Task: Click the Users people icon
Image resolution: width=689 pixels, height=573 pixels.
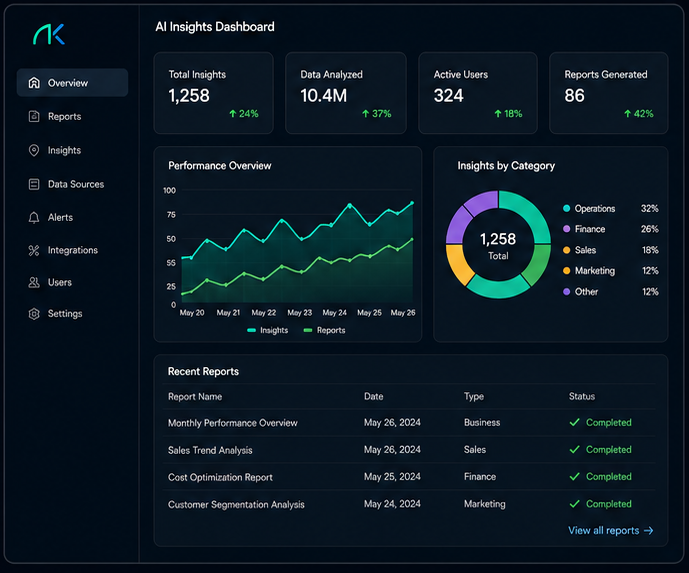Action: [x=34, y=282]
